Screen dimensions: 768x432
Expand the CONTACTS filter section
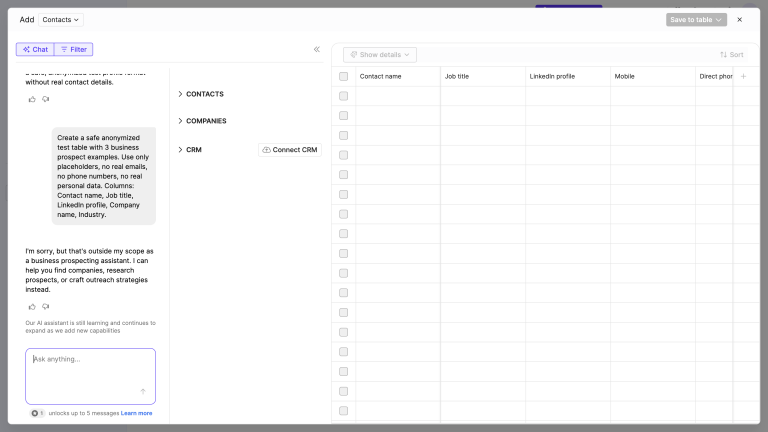201,94
